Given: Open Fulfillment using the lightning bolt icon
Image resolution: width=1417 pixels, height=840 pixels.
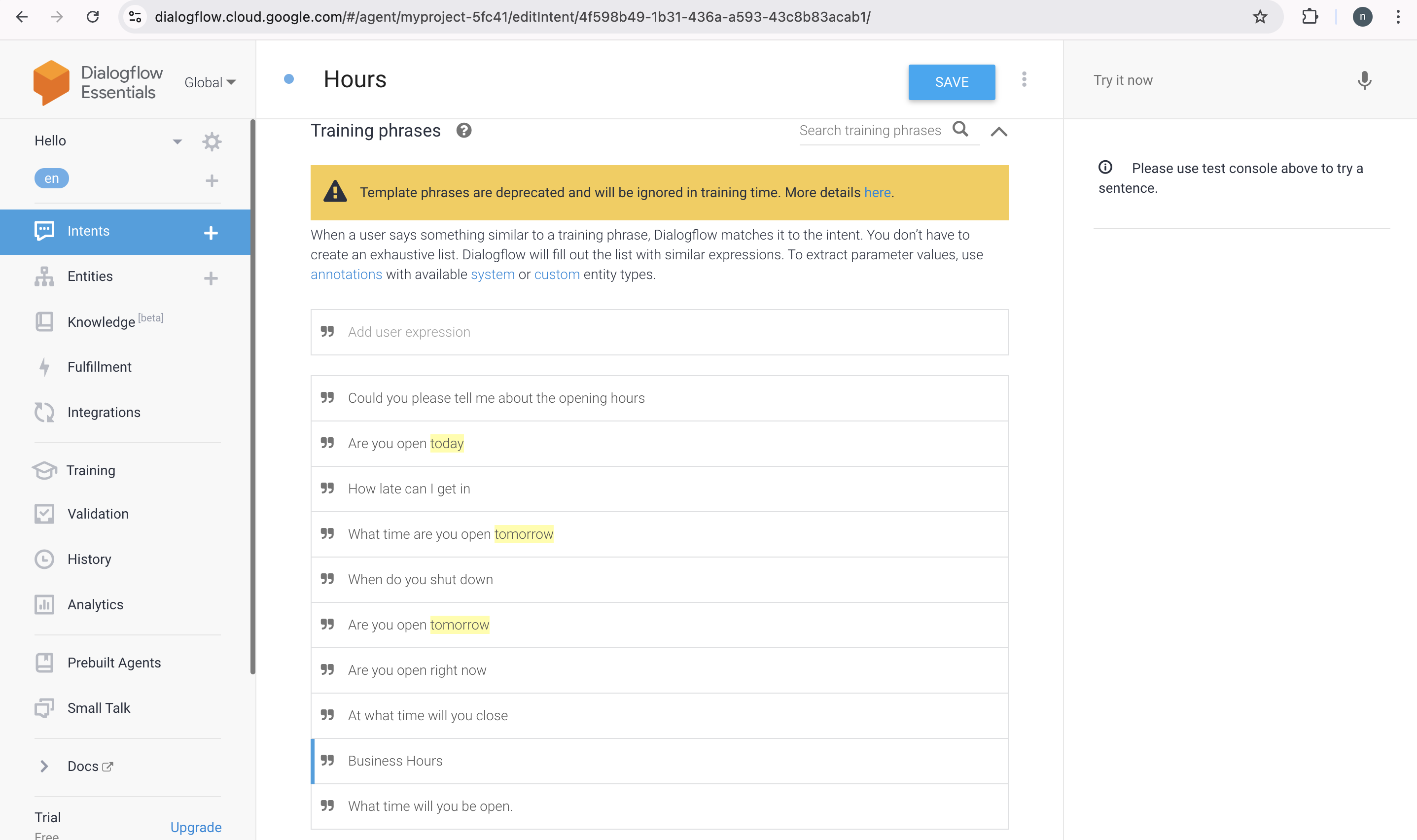Looking at the screenshot, I should [44, 367].
